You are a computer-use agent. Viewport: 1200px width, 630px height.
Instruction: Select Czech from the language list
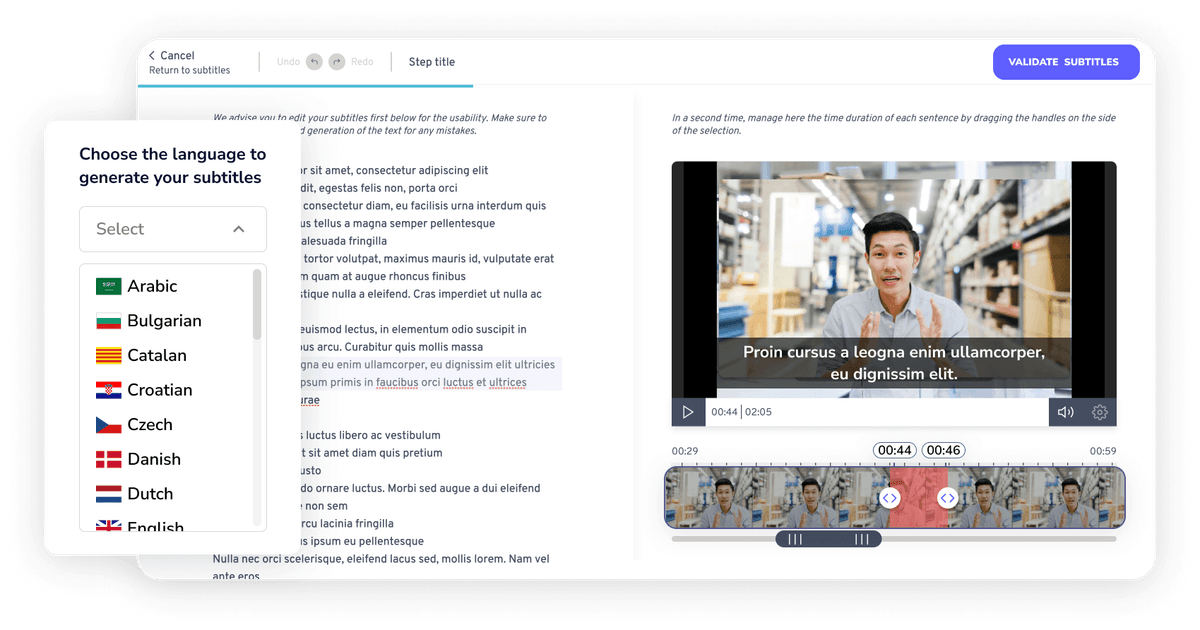pos(149,424)
